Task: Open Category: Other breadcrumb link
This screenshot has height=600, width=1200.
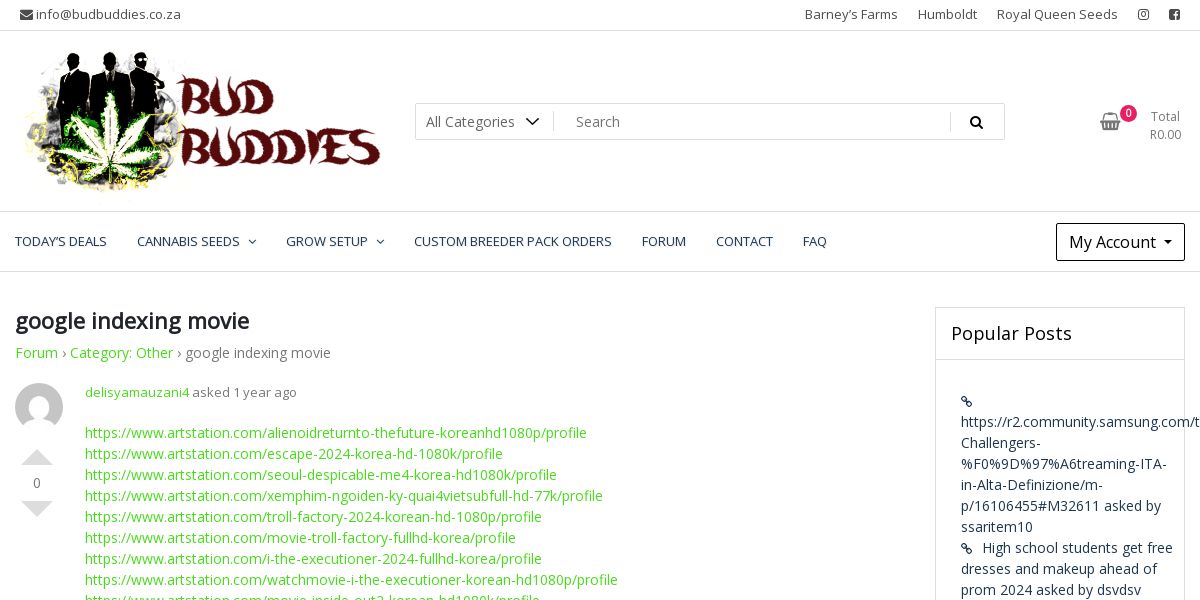Action: click(x=121, y=353)
